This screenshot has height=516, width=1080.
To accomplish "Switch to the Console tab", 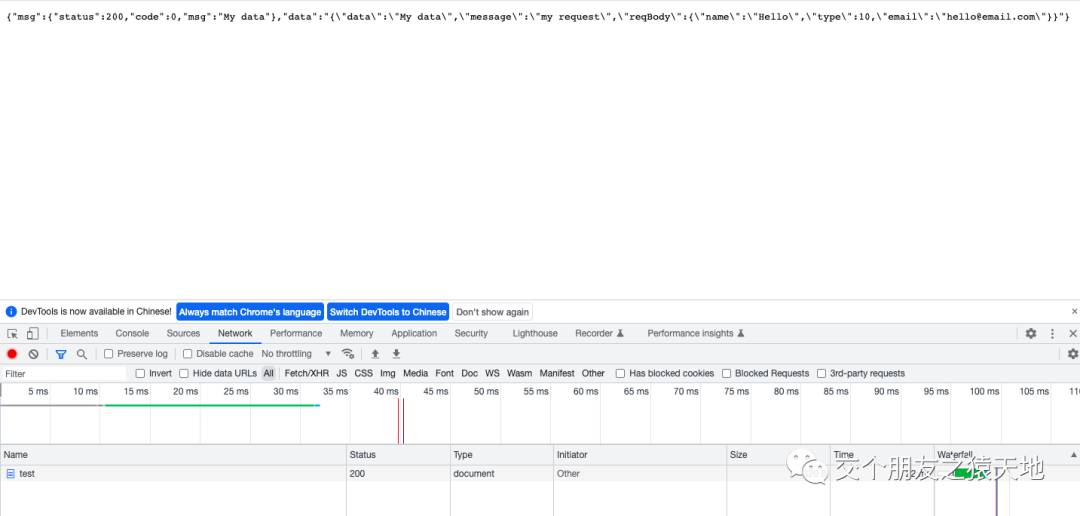I will 132,333.
